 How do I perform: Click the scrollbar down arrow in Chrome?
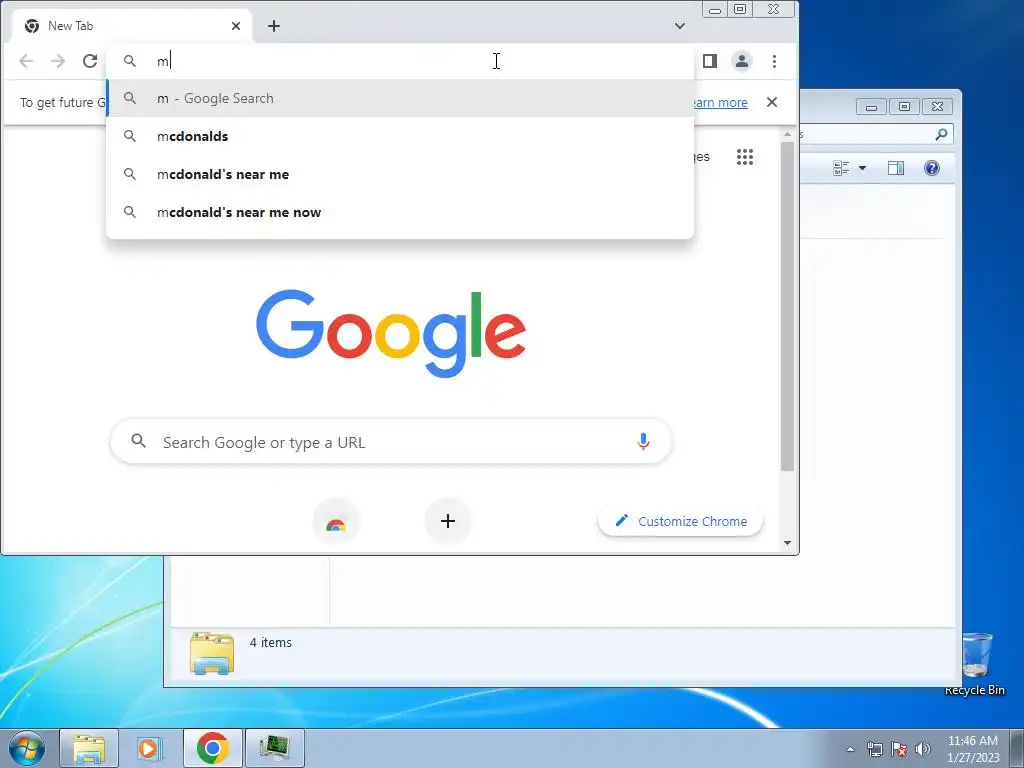click(x=788, y=543)
